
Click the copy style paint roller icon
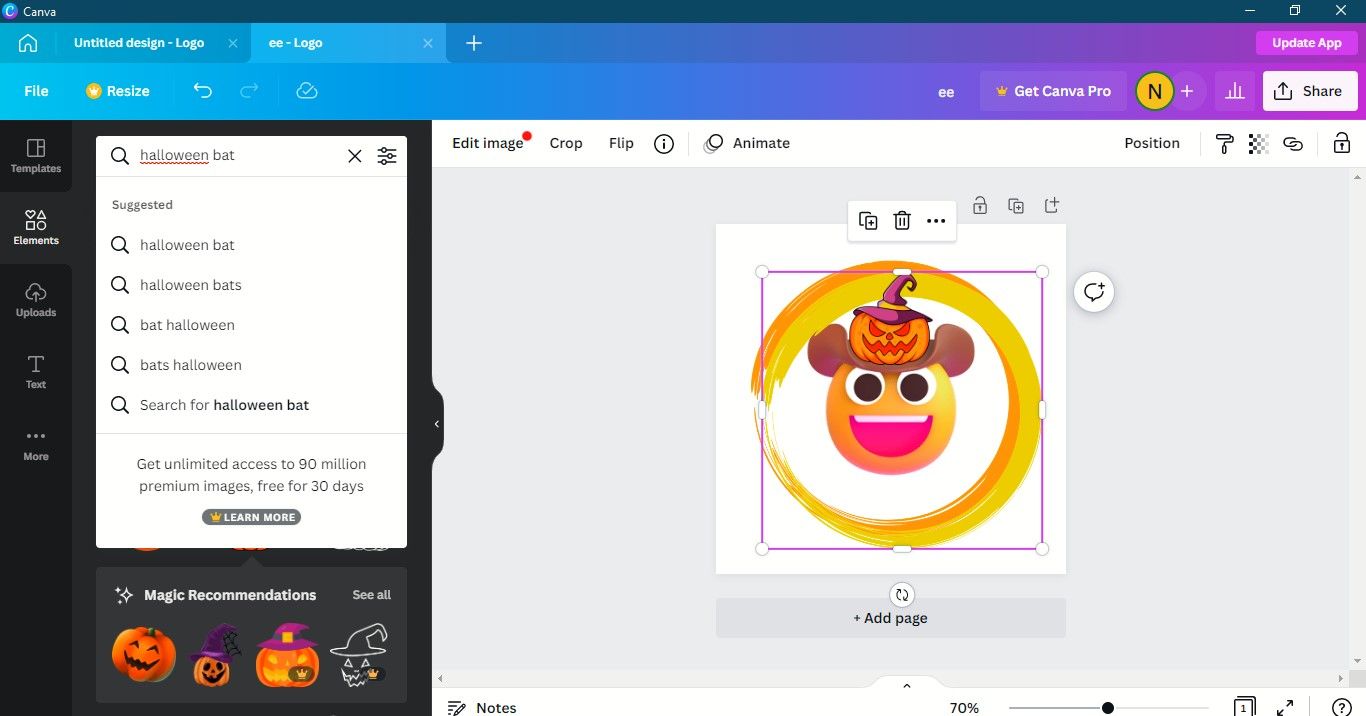click(x=1225, y=144)
